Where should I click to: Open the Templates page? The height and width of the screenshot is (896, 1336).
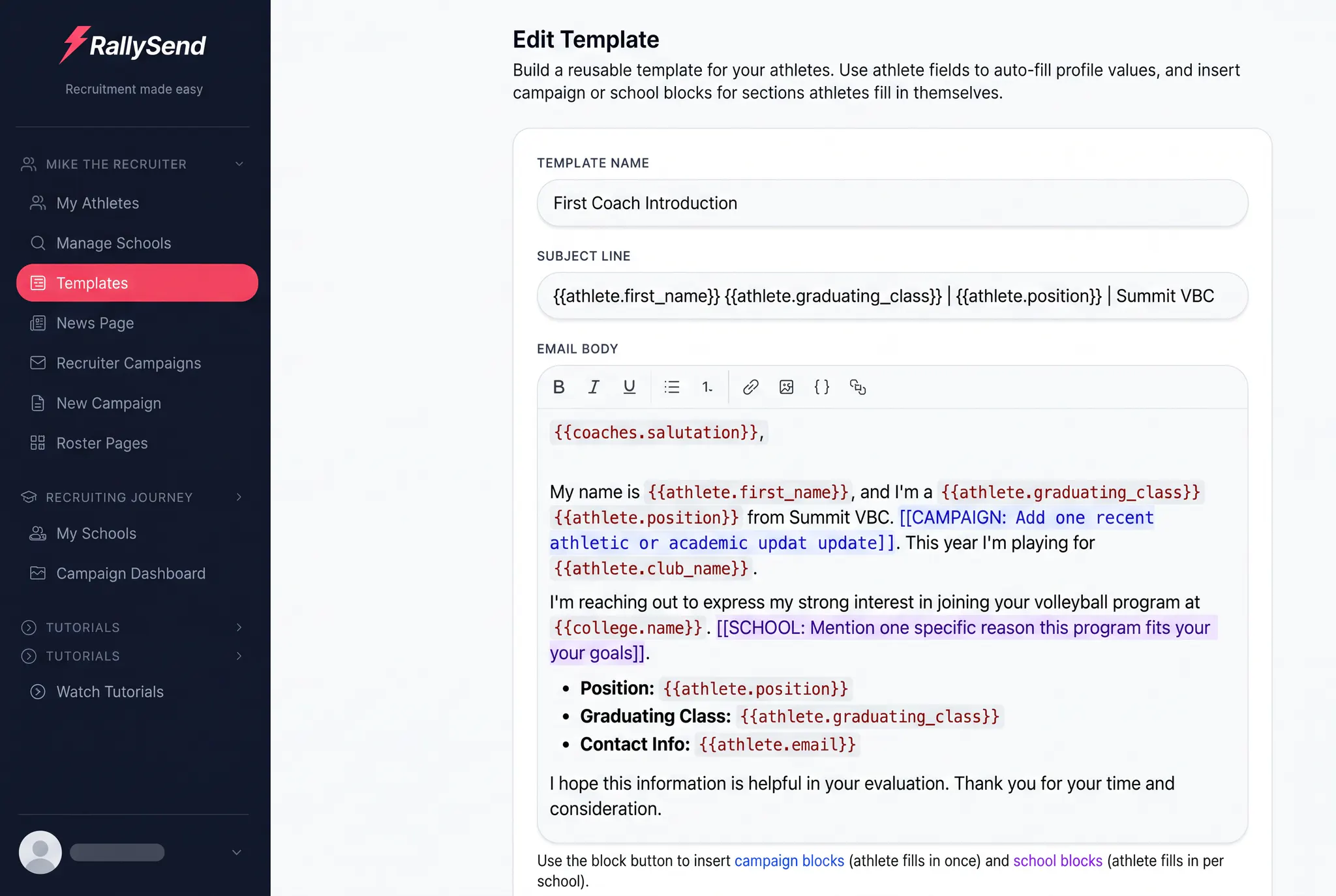[x=137, y=283]
